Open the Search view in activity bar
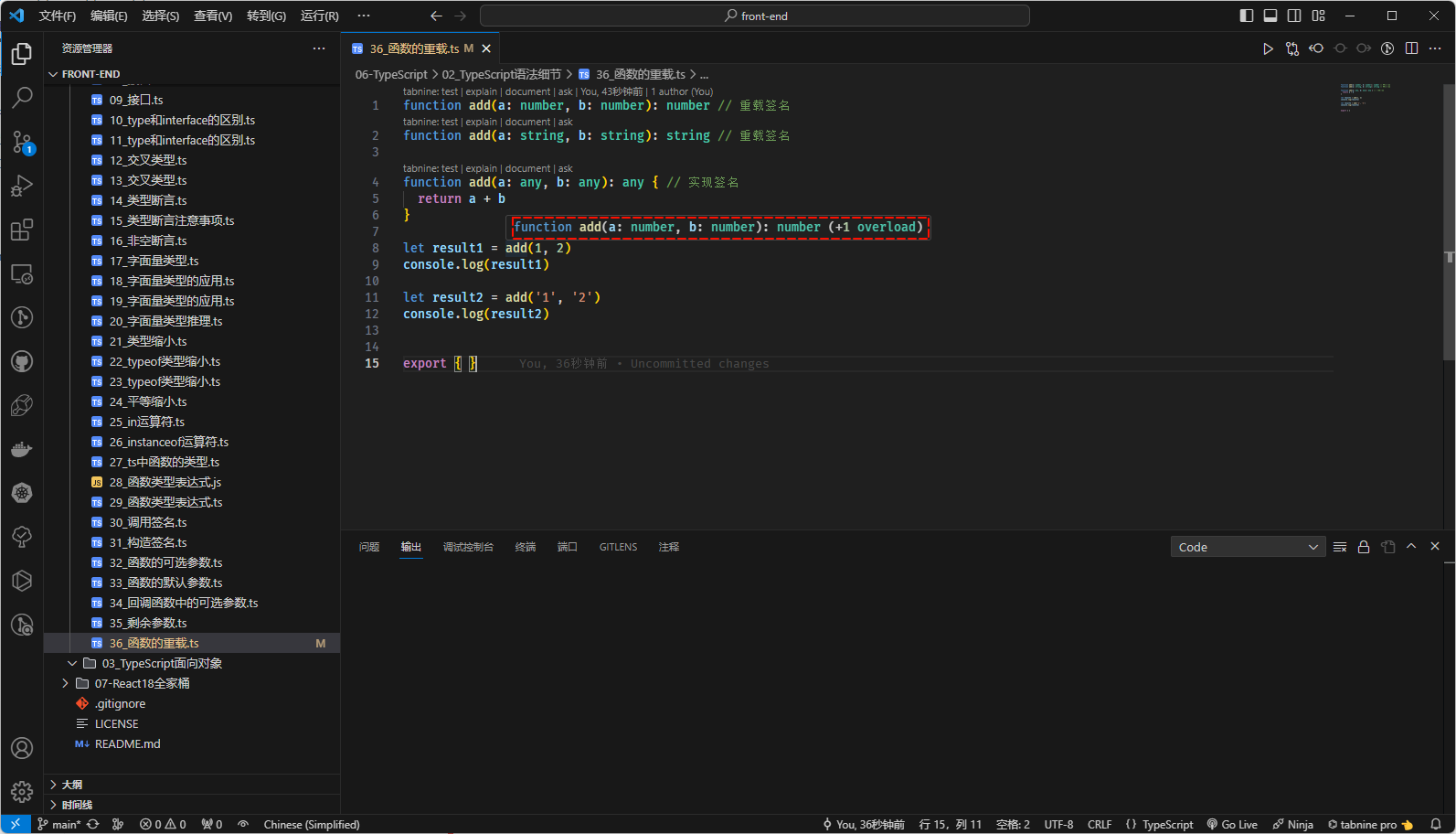 [22, 97]
